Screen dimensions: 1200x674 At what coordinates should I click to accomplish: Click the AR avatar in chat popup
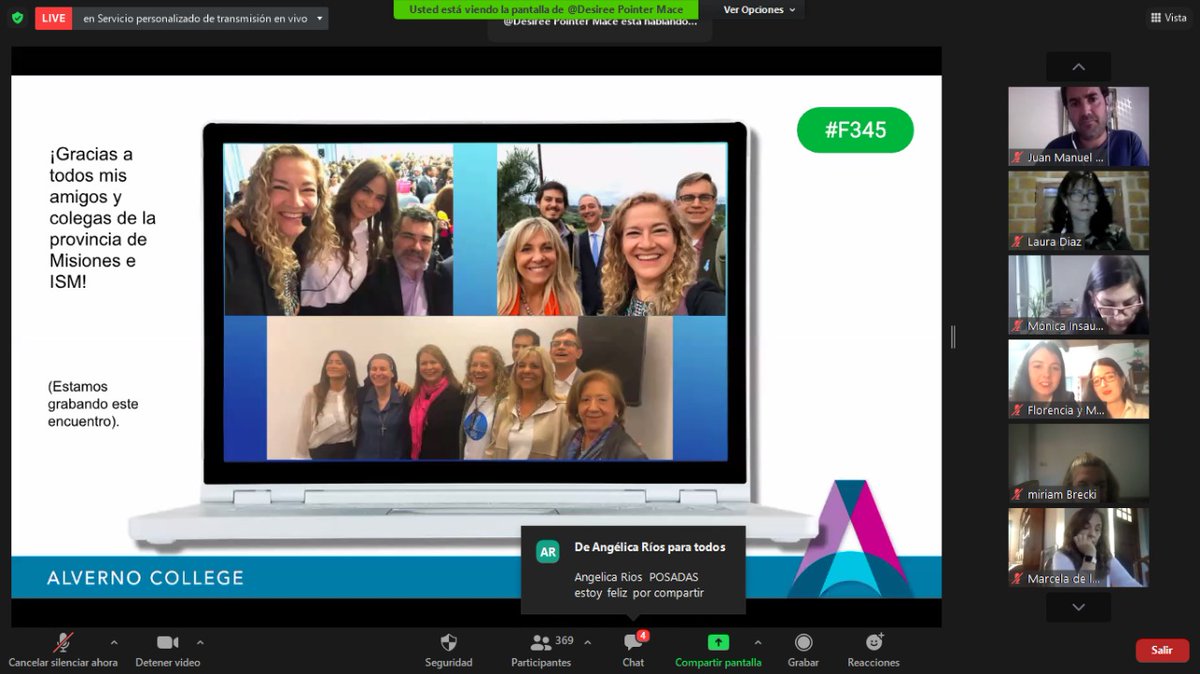click(548, 552)
